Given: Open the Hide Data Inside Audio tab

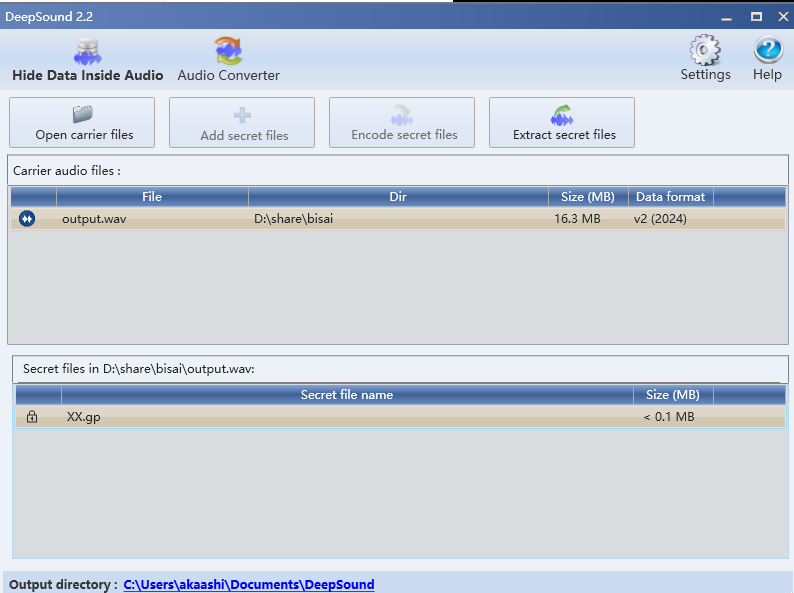Looking at the screenshot, I should tap(88, 60).
